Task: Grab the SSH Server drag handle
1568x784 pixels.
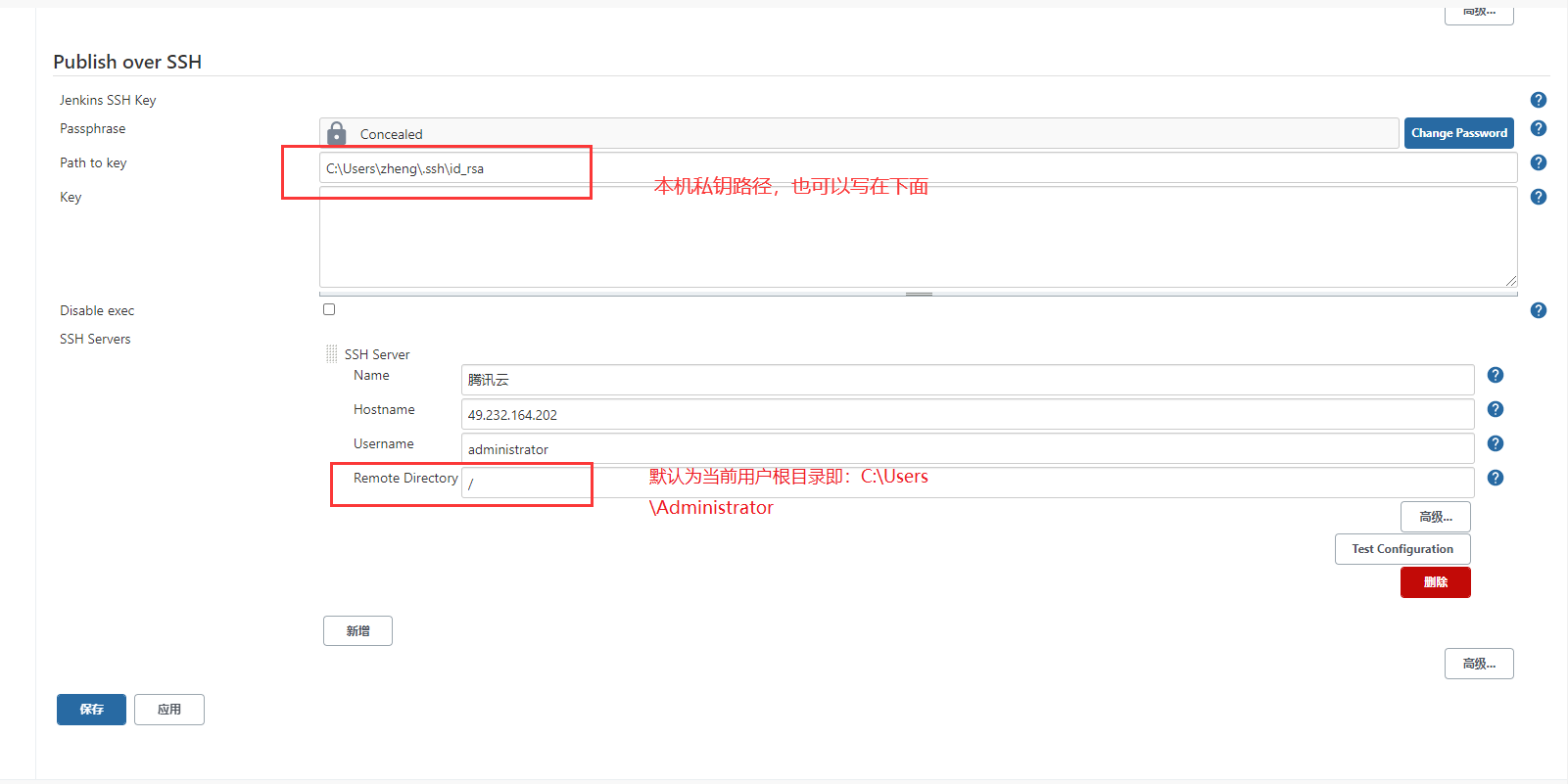Action: (x=332, y=354)
